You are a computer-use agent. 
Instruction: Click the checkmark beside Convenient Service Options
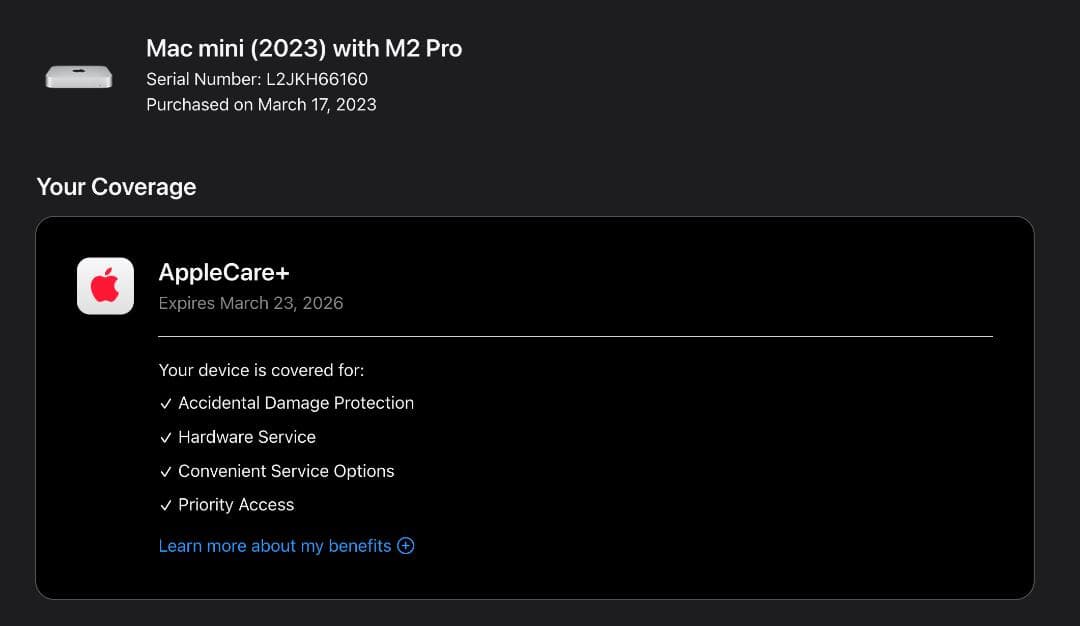tap(166, 471)
